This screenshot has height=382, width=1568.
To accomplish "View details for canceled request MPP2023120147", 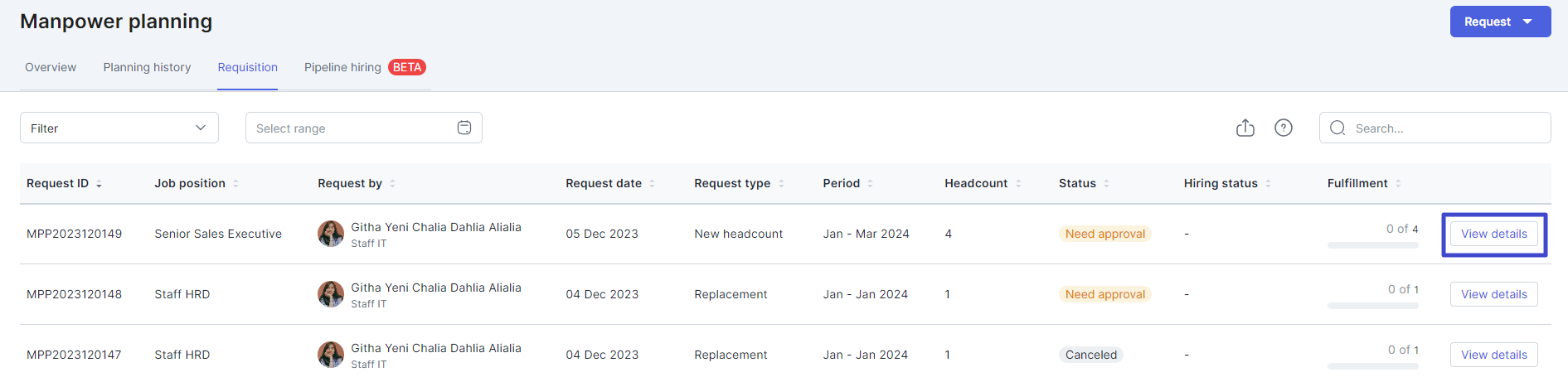I will pyautogui.click(x=1493, y=355).
